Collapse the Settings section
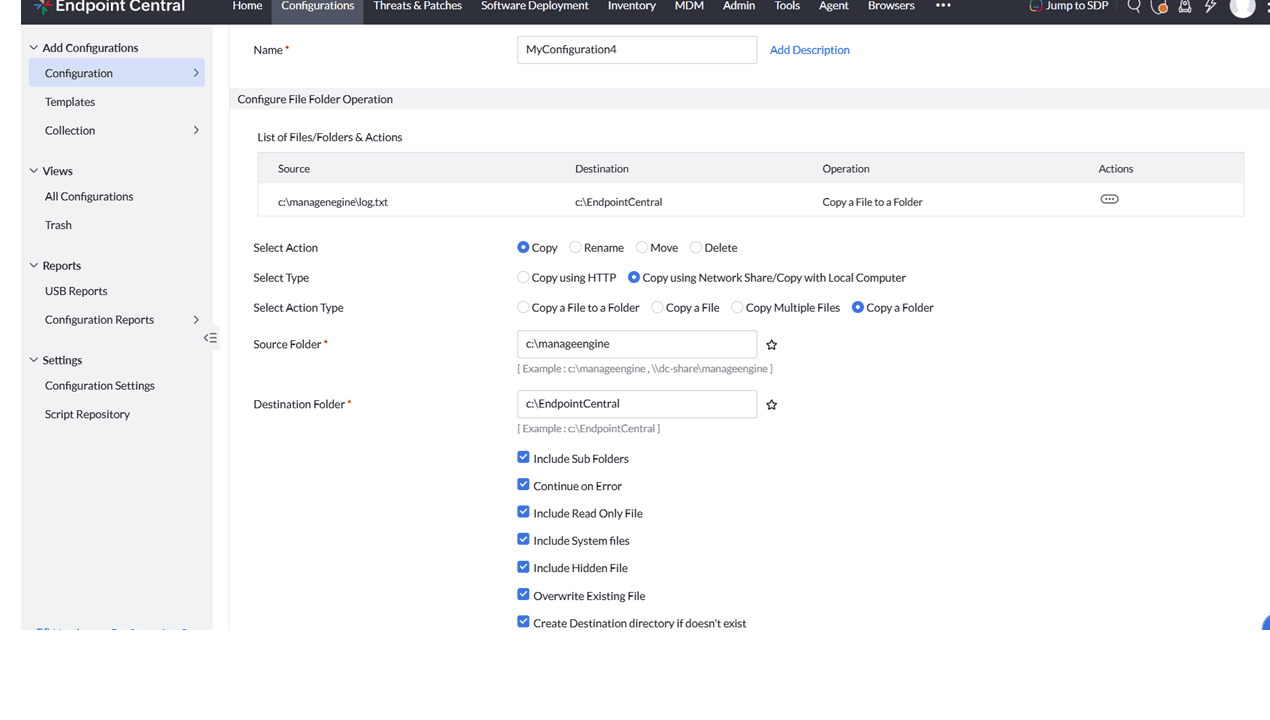The height and width of the screenshot is (720, 1270). point(34,360)
